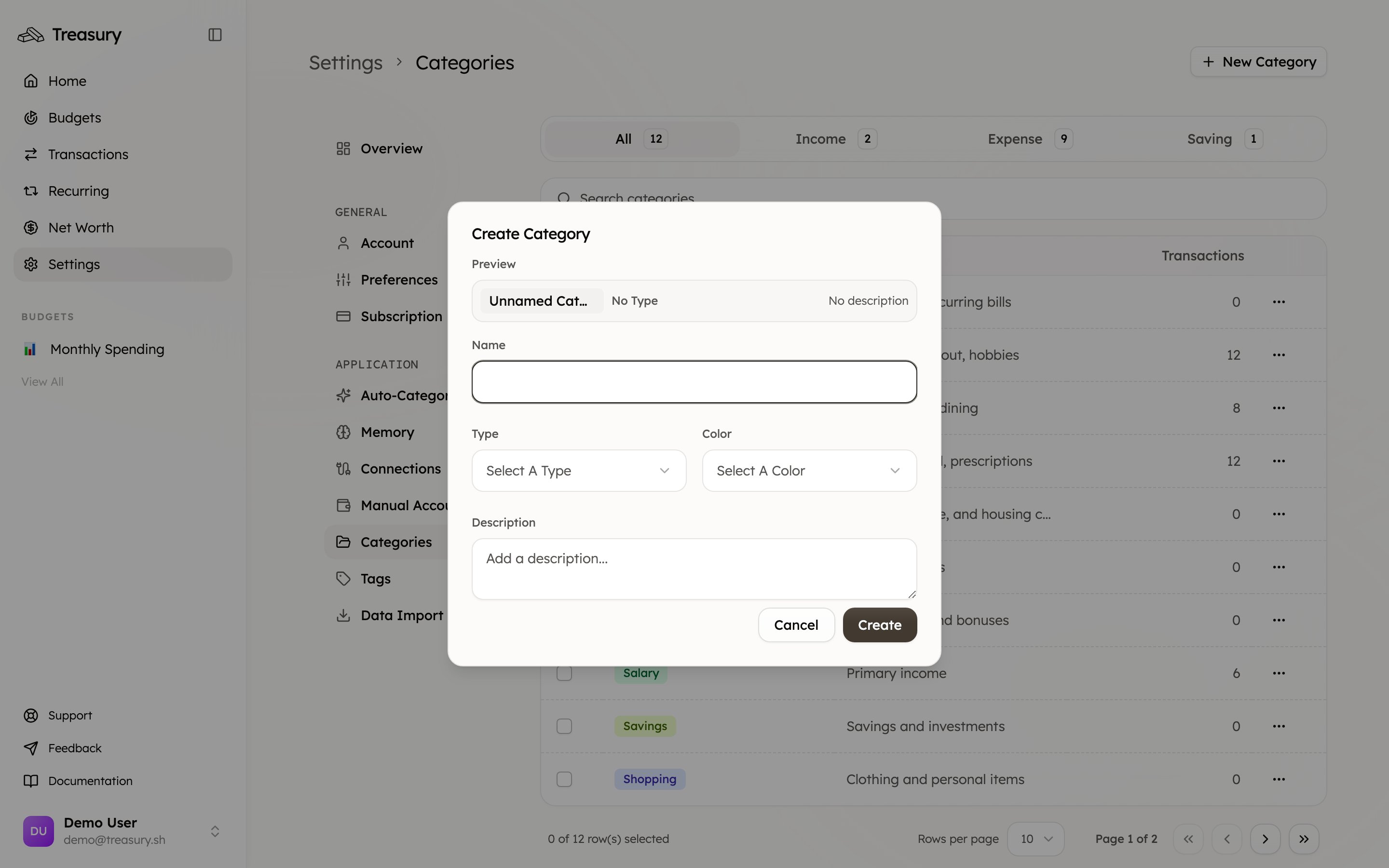This screenshot has width=1389, height=868.
Task: Select Settings in the sidebar
Action: [x=123, y=265]
